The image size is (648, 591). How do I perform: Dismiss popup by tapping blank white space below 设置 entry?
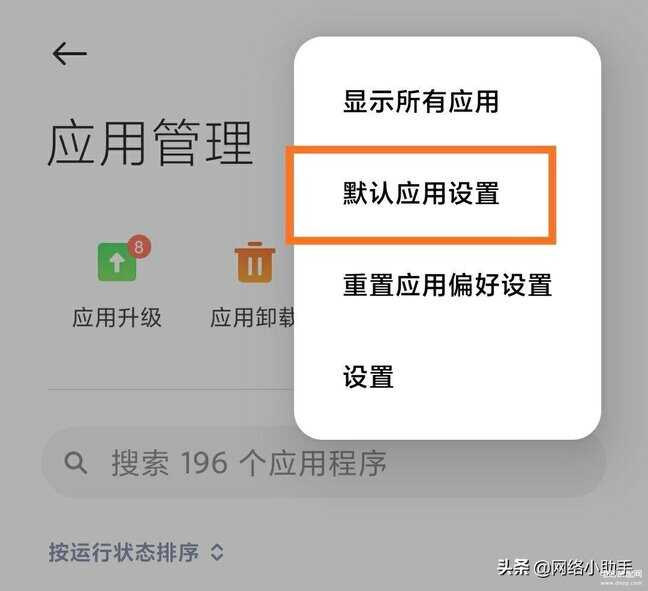tap(447, 415)
